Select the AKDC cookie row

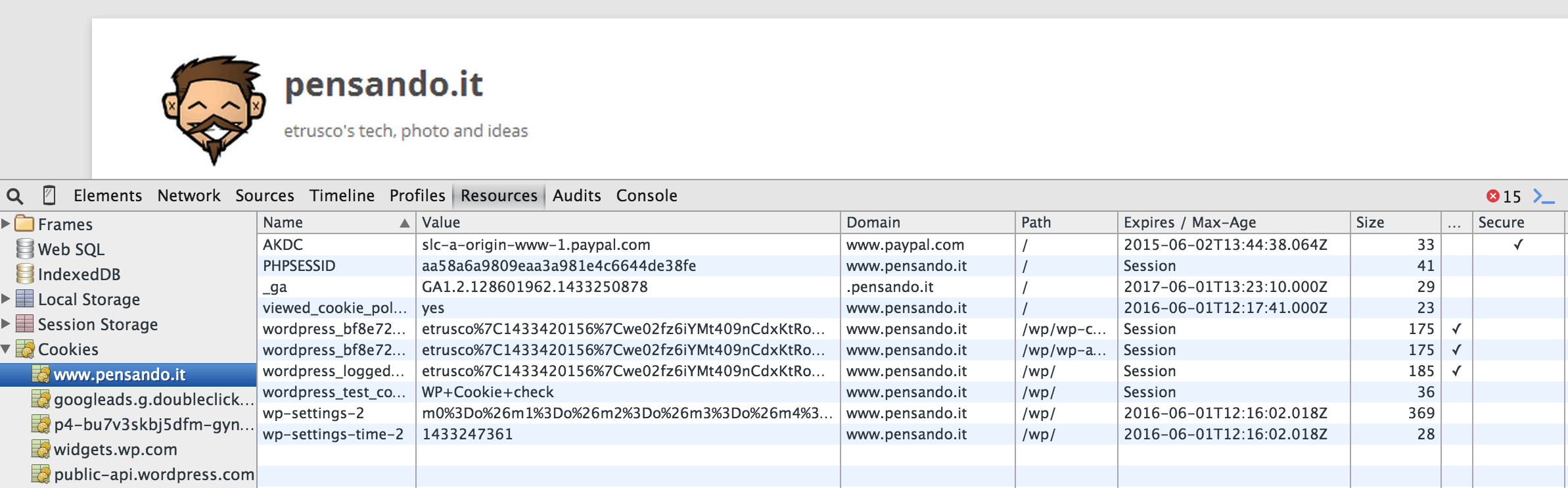coord(911,245)
